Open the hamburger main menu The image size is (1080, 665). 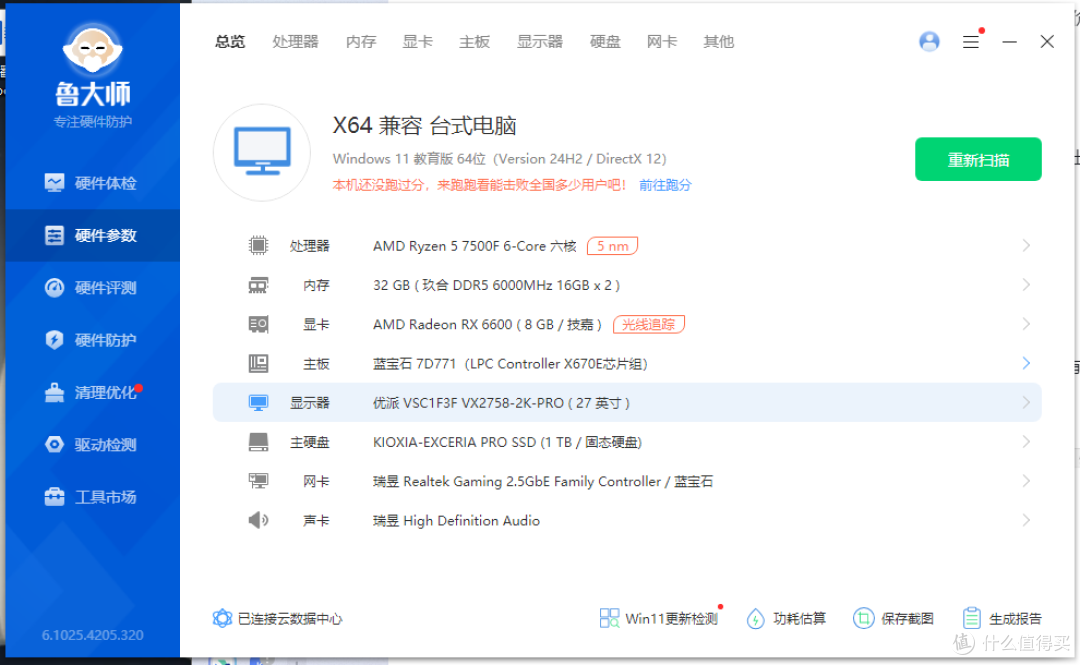971,42
